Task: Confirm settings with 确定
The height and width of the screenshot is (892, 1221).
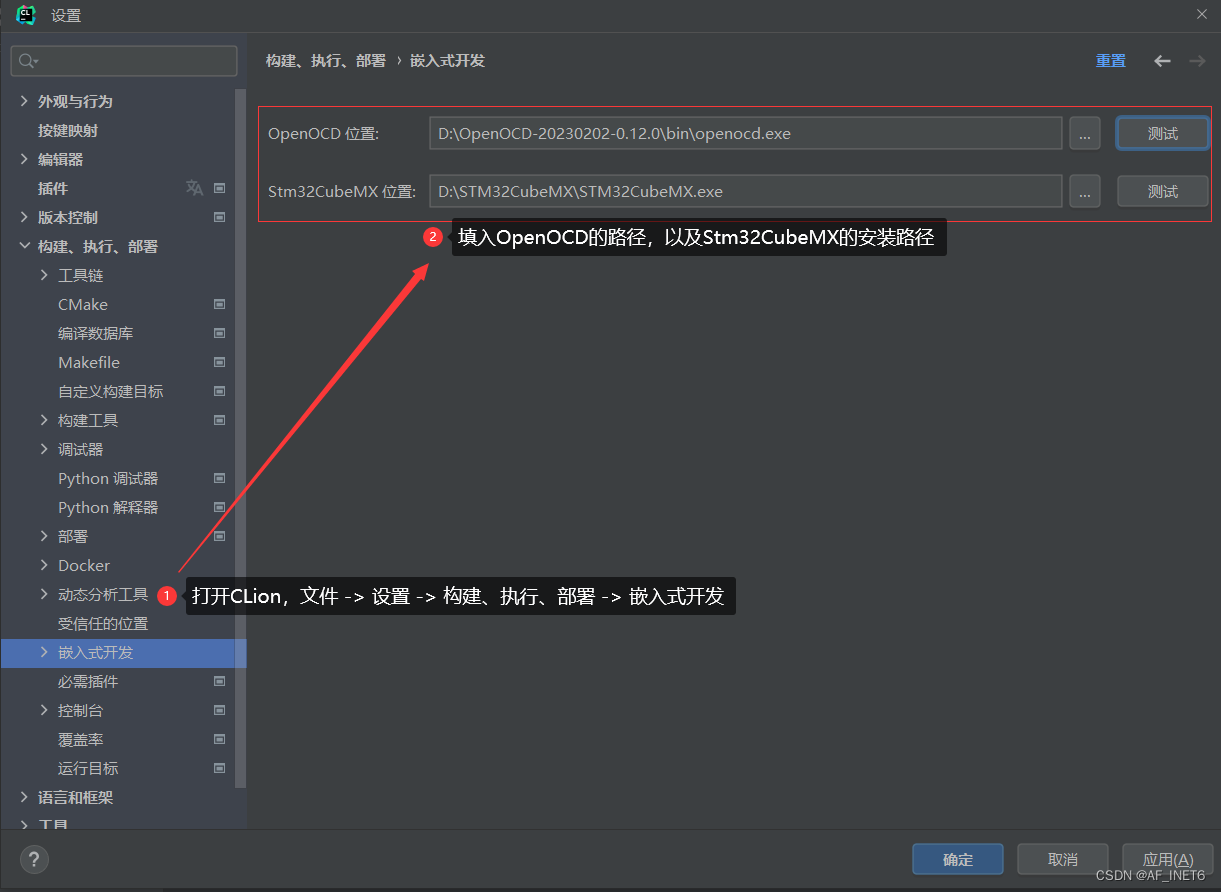Action: pos(958,859)
